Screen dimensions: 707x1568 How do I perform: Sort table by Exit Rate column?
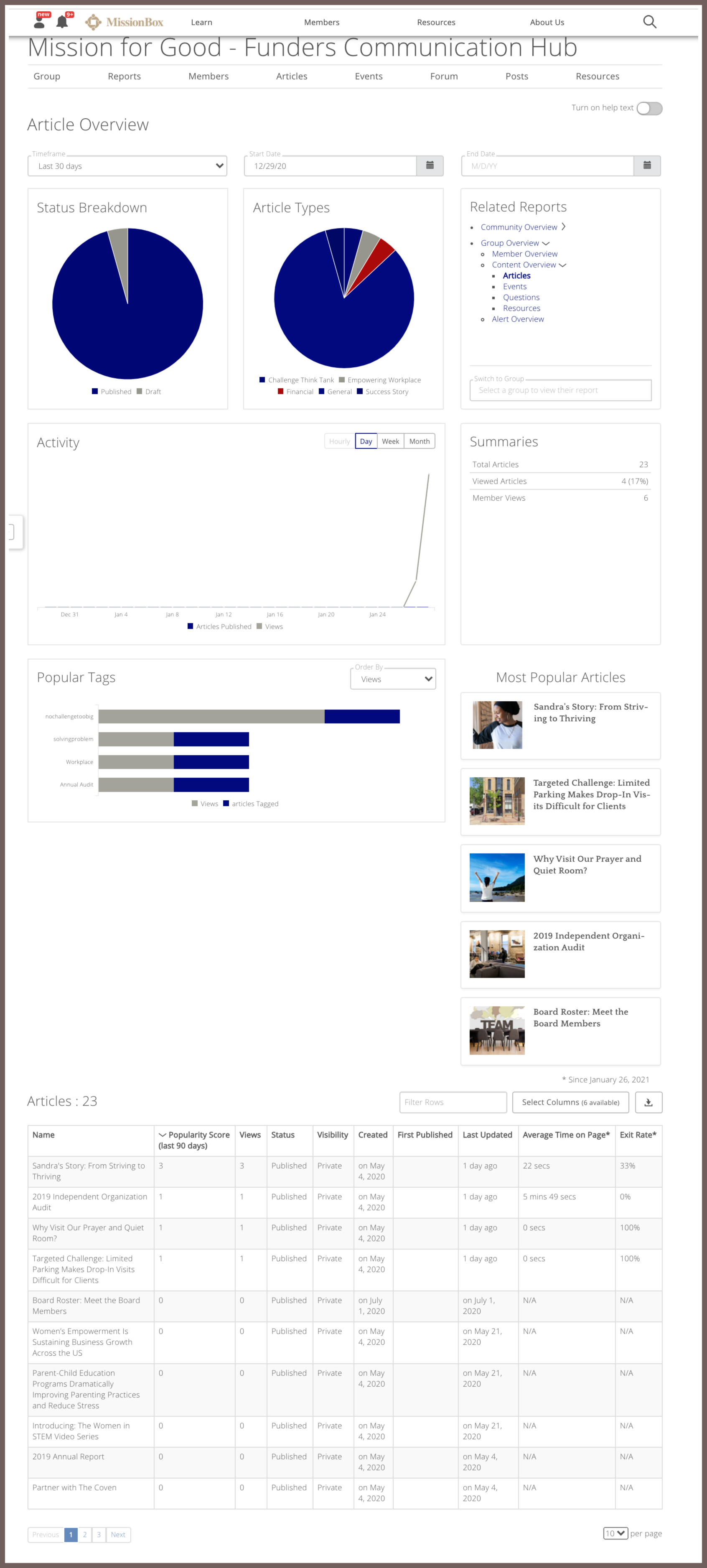pos(638,1135)
